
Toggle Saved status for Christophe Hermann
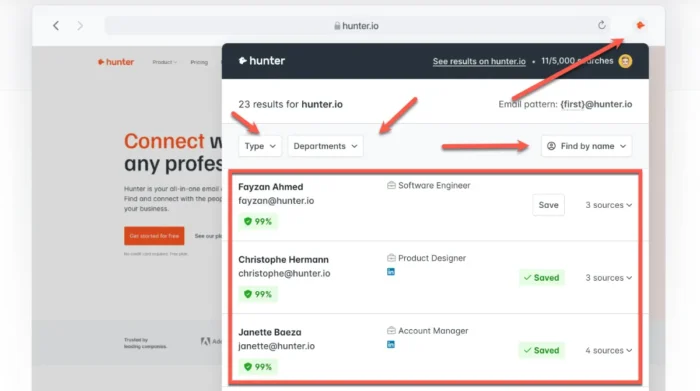542,278
